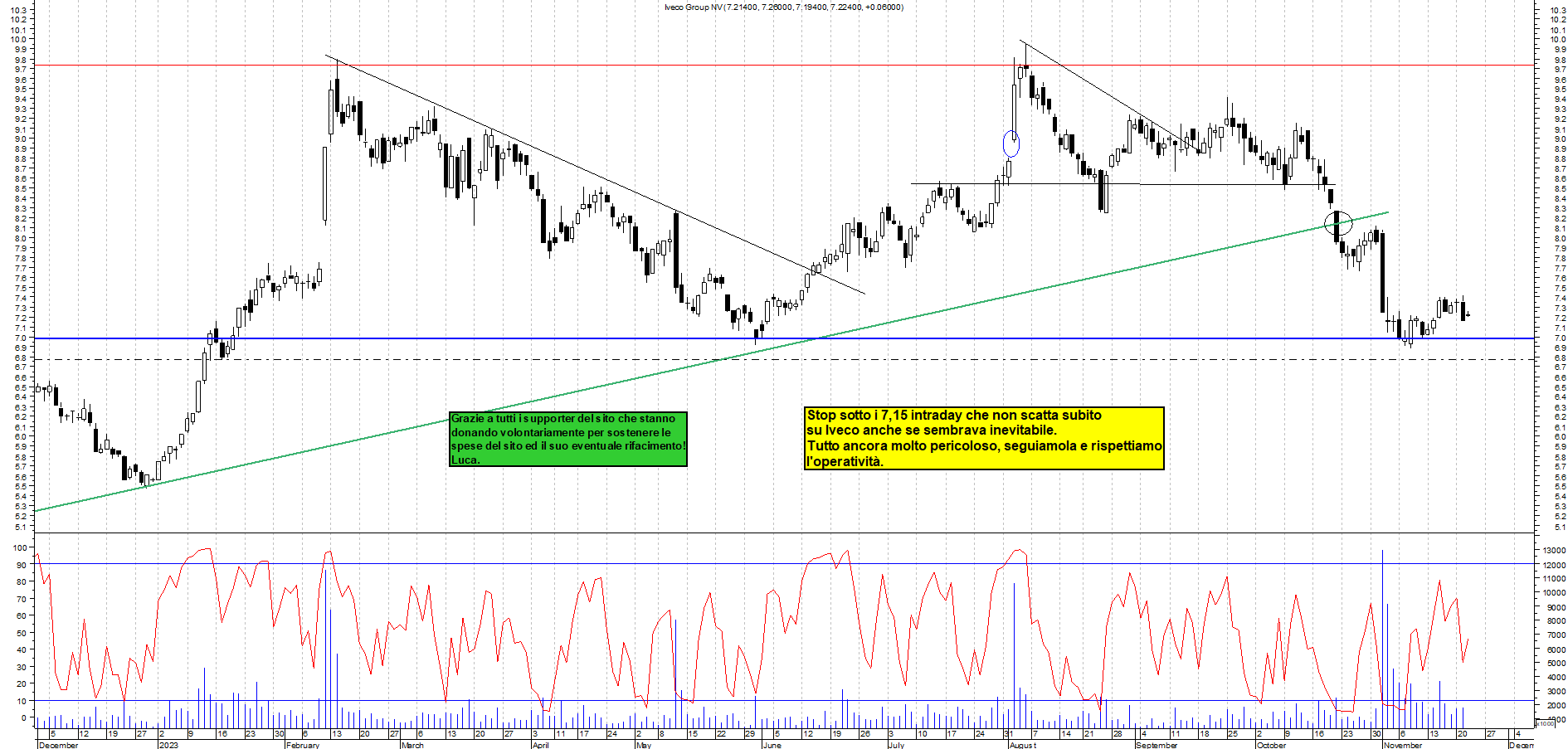Click the 'April' month label
1568x749 pixels.
(x=541, y=745)
